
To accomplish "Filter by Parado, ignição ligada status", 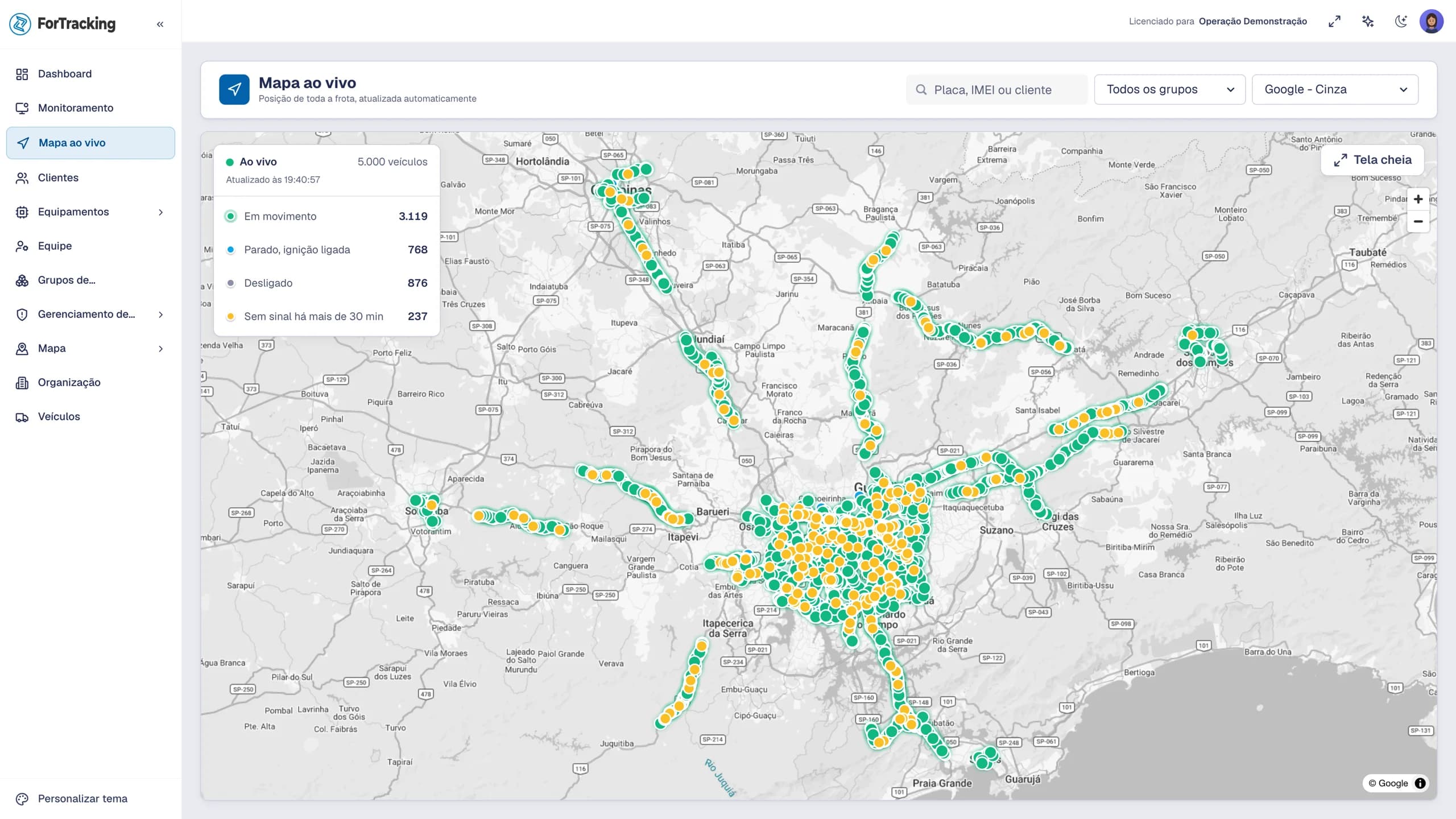I will tap(326, 250).
